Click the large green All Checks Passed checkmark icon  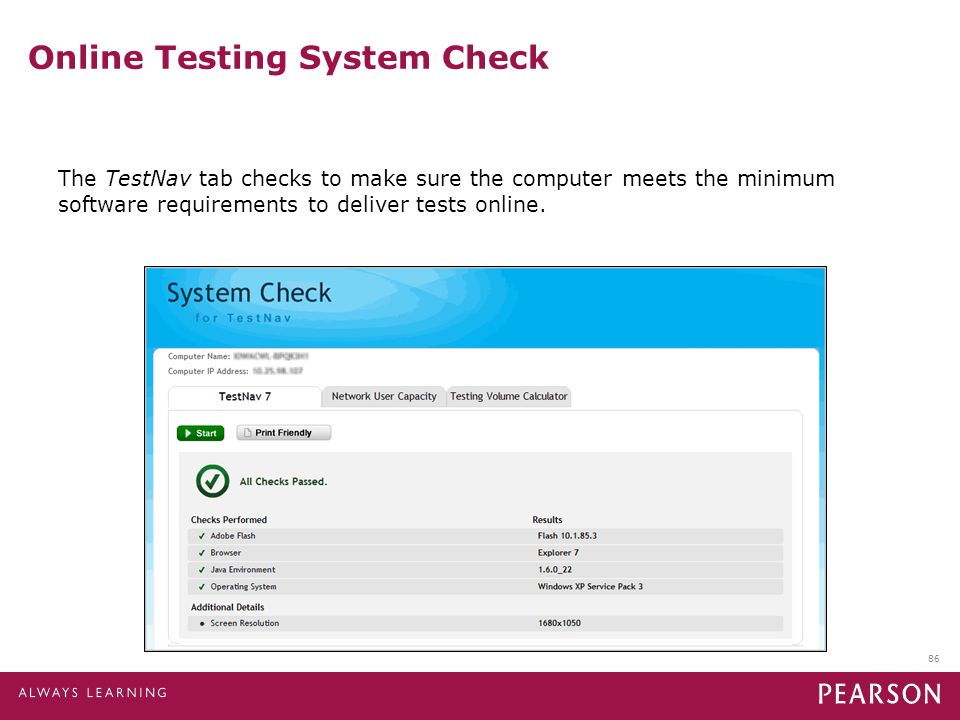point(212,481)
